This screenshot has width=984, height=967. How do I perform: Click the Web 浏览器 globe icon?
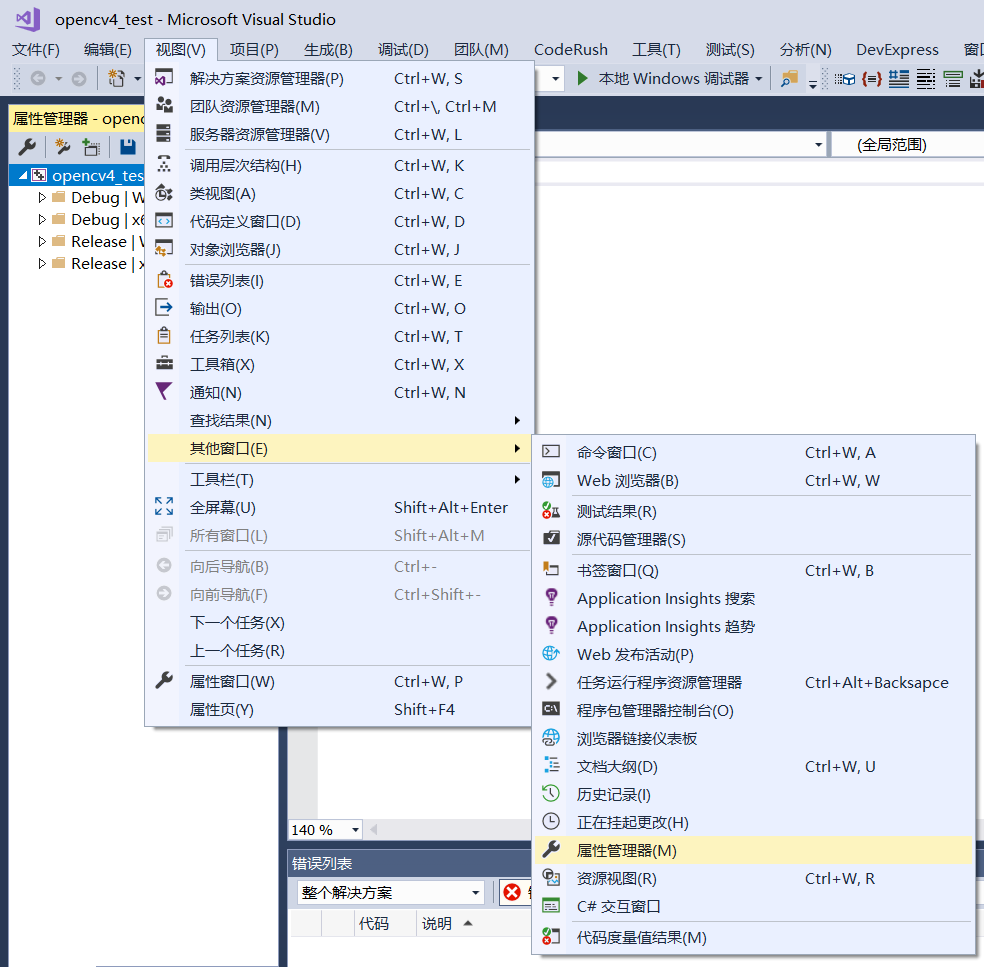[x=551, y=480]
